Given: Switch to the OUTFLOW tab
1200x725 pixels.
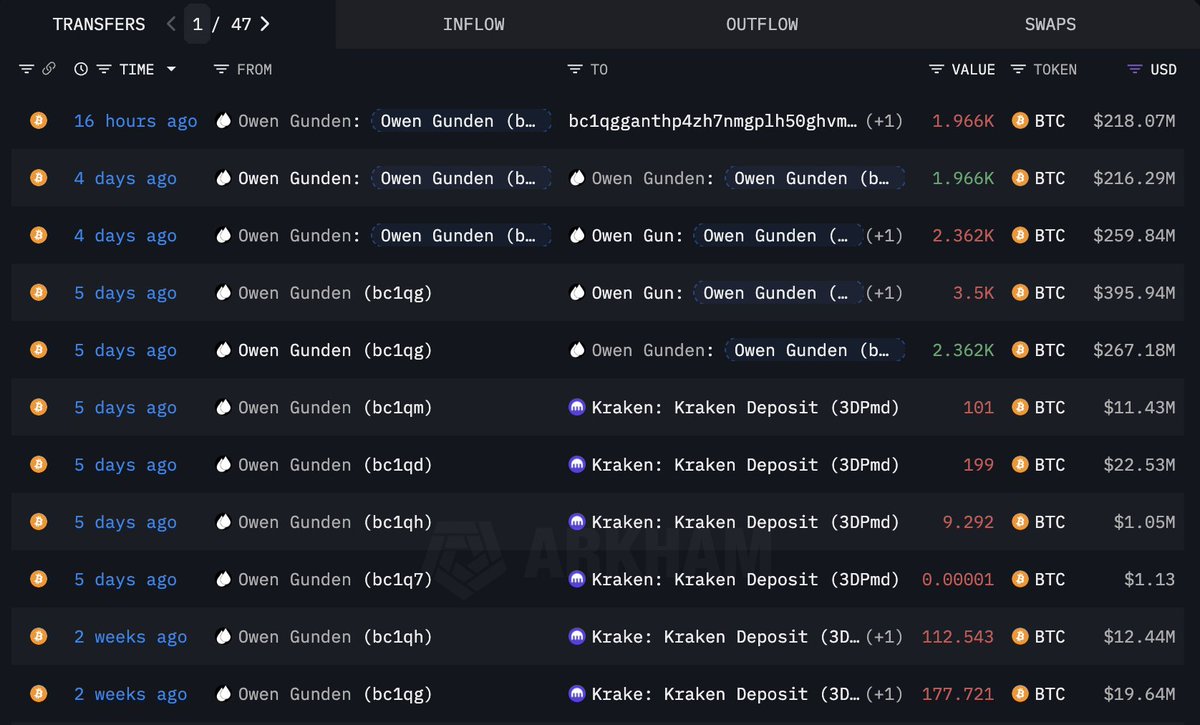Looking at the screenshot, I should pos(762,24).
